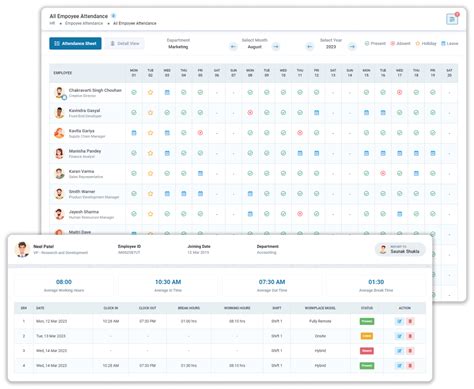Click the orange Leave status badge in row 2

coord(367,336)
